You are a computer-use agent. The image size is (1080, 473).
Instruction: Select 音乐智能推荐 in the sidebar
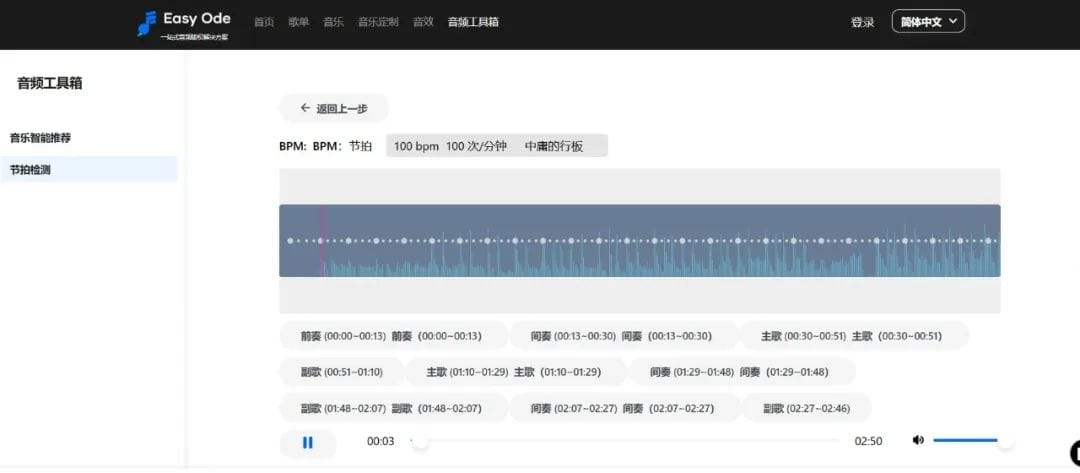[40, 138]
